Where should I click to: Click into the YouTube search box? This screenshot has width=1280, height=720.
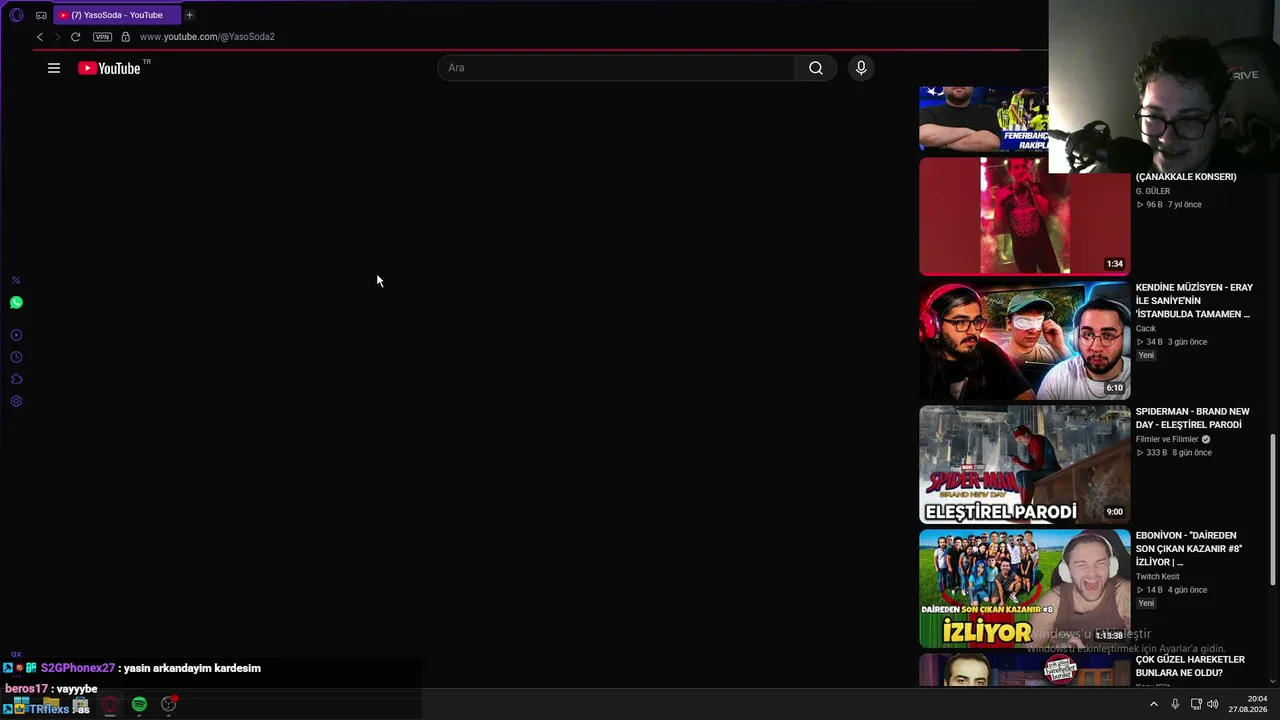pyautogui.click(x=616, y=68)
